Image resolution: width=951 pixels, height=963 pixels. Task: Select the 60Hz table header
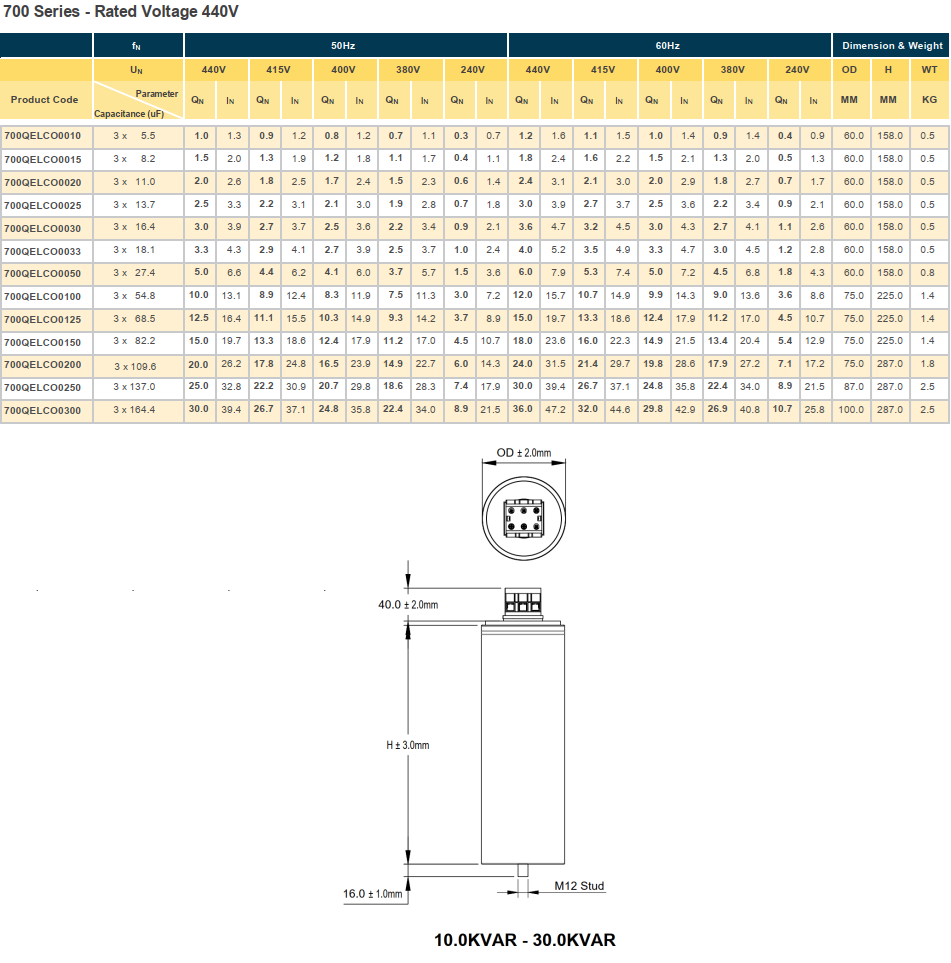coord(668,46)
